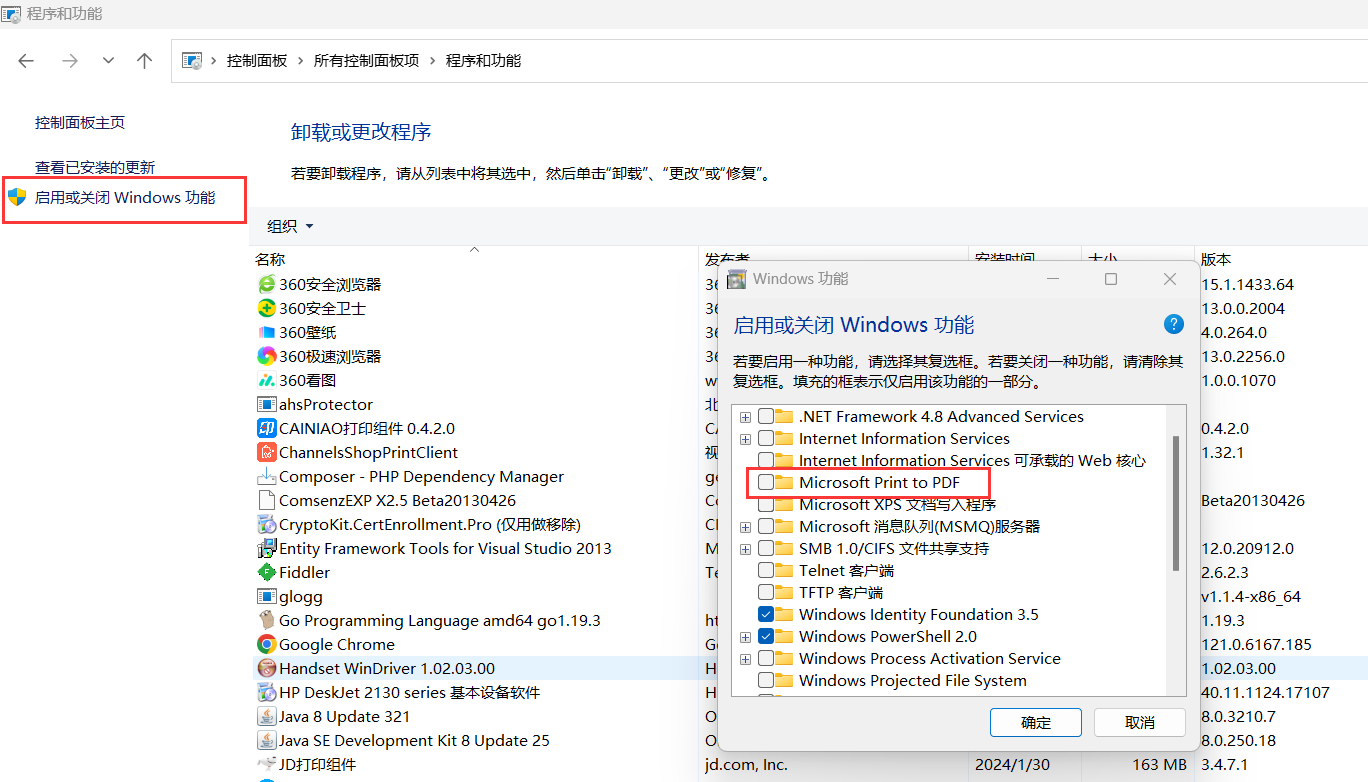Click the Google Chrome icon in program list

(x=266, y=645)
